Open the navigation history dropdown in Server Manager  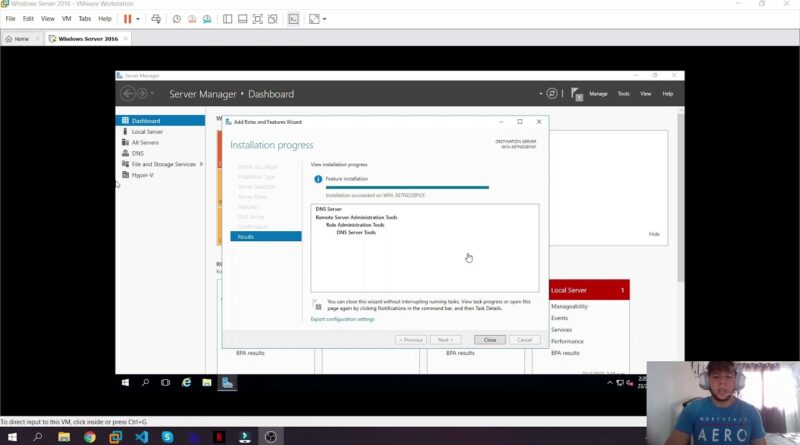(x=152, y=93)
